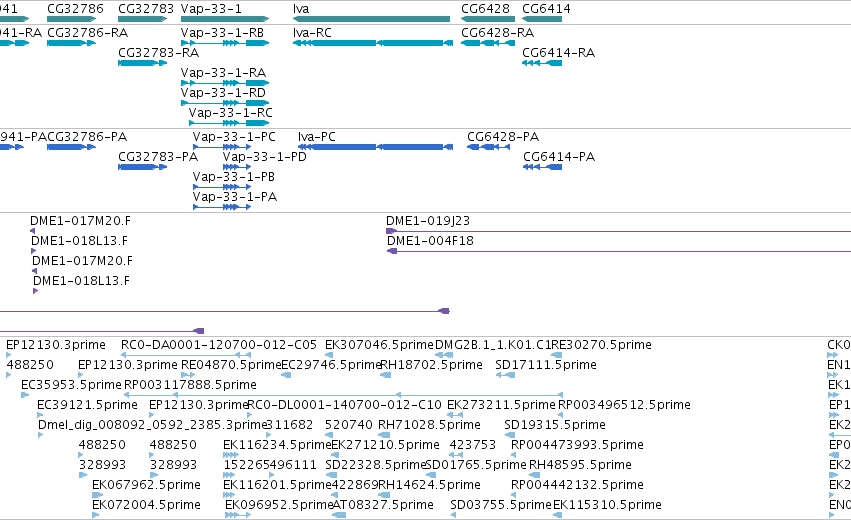Viewport: 851px width, 520px height.
Task: Select Dmel_dig_008092_0592_2385.3prime label
Action: (152, 424)
